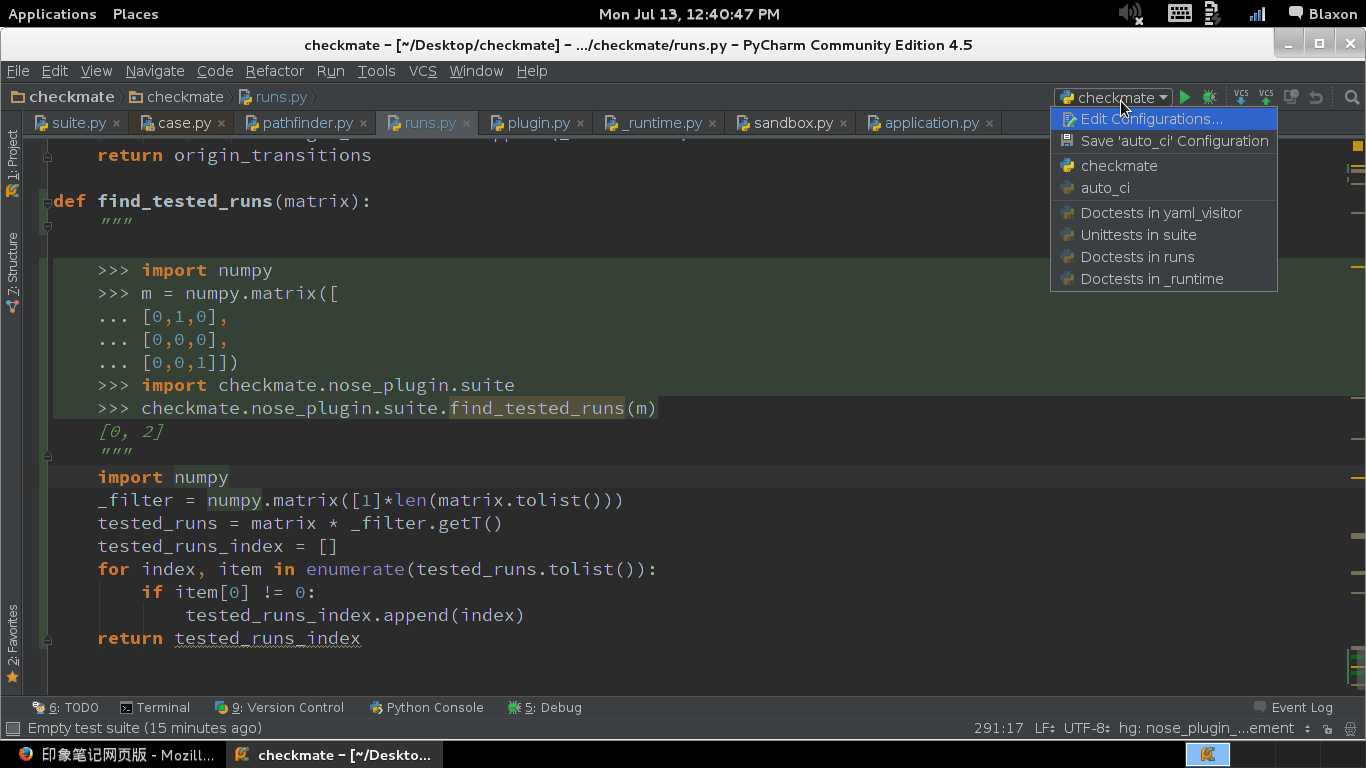
Task: Open the VCS menu
Action: 423,71
